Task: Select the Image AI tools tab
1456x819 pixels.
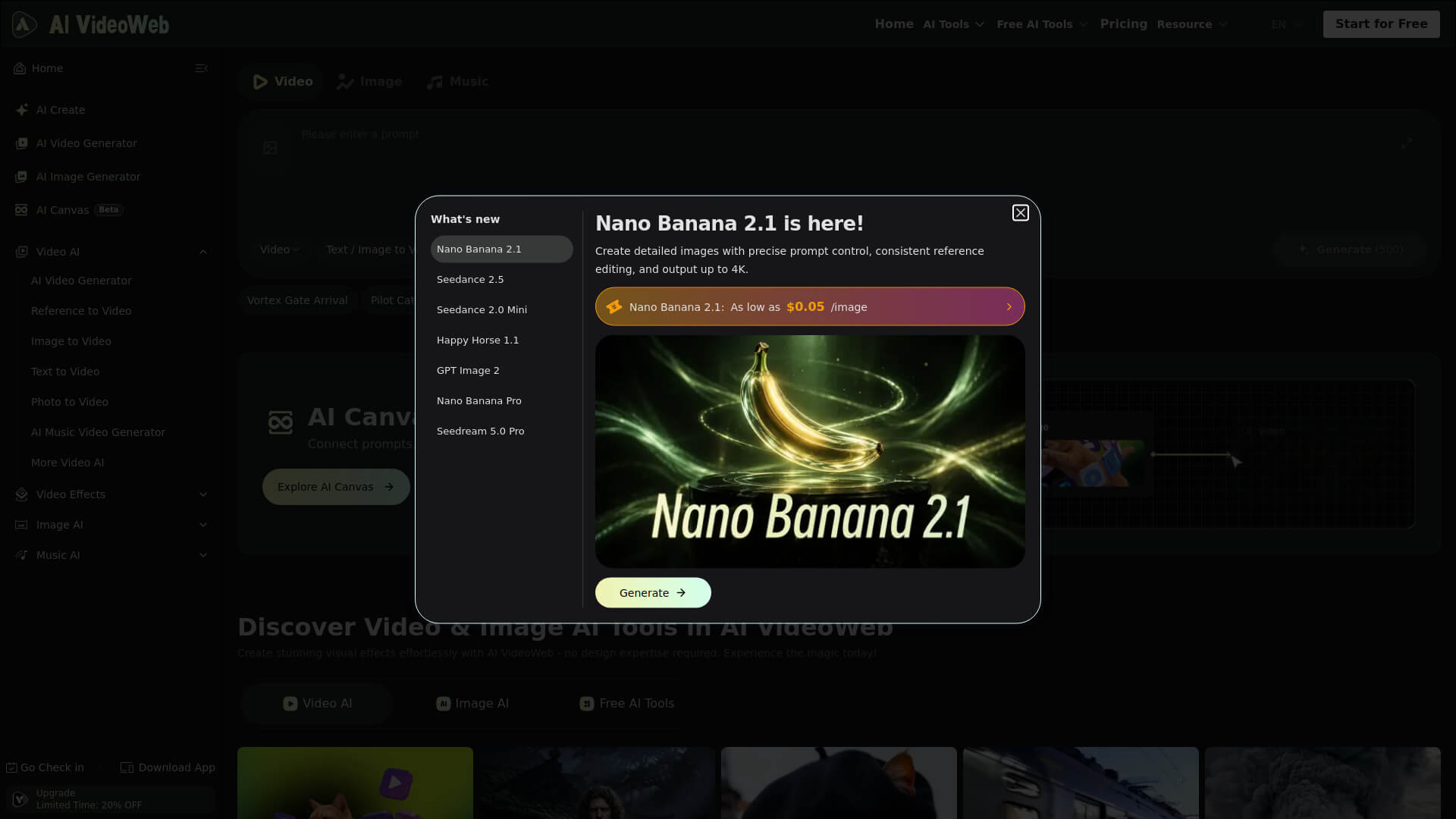Action: point(472,704)
